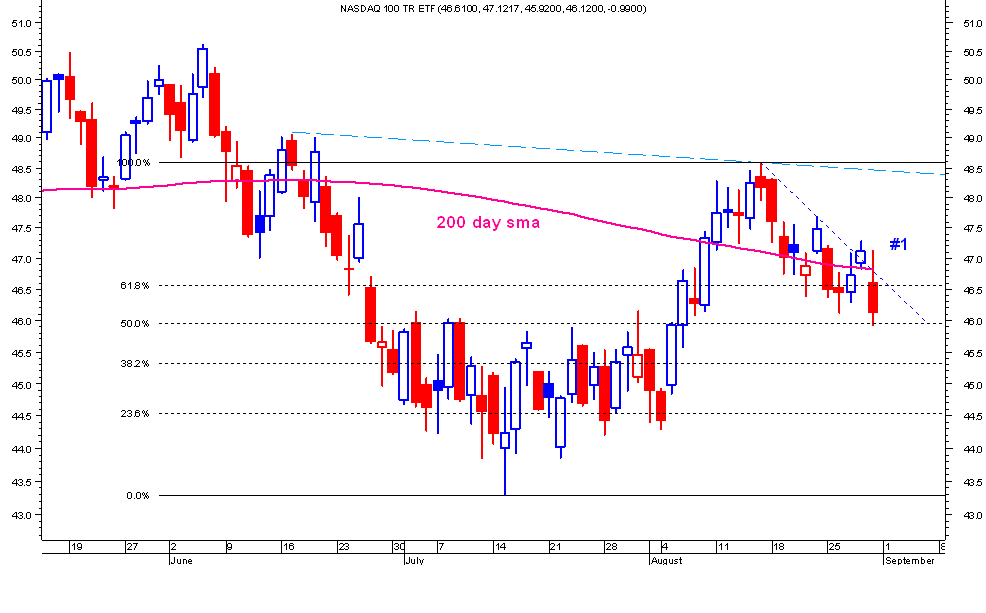This screenshot has height=613, width=986.
Task: Click the '#1' annotation label
Action: point(899,244)
